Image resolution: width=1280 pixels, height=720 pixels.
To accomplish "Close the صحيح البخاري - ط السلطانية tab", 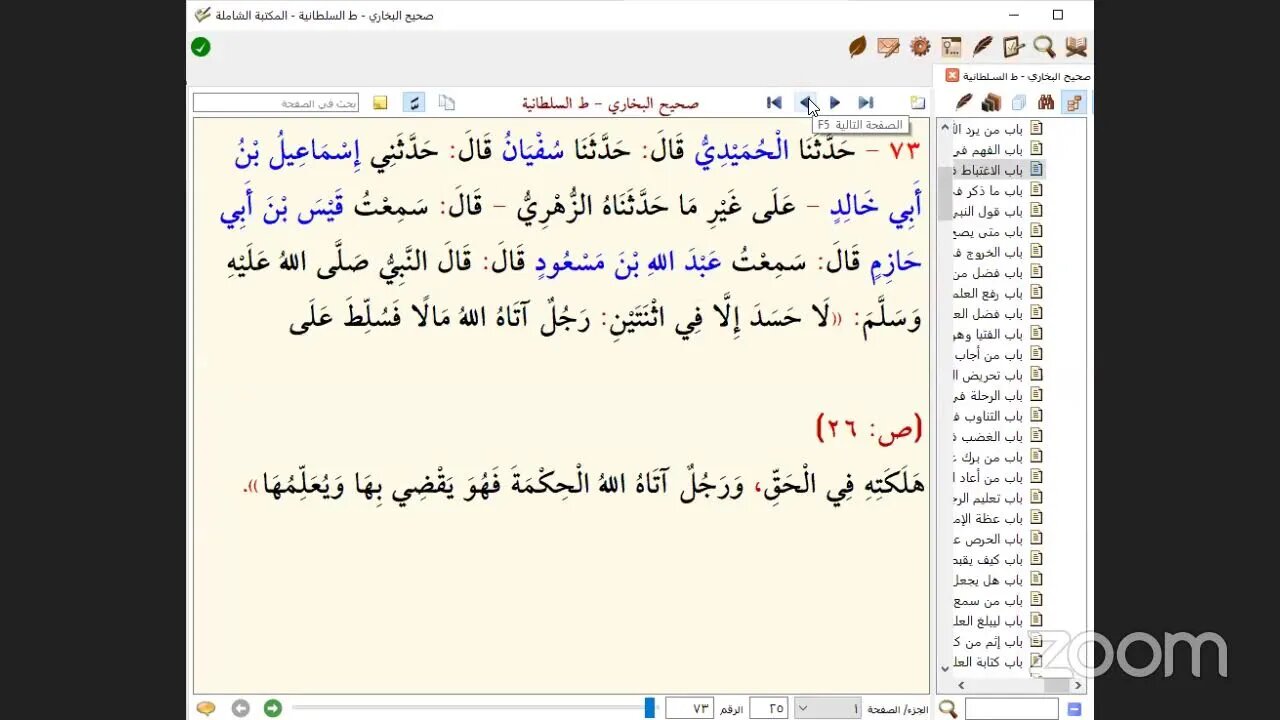I will (952, 75).
